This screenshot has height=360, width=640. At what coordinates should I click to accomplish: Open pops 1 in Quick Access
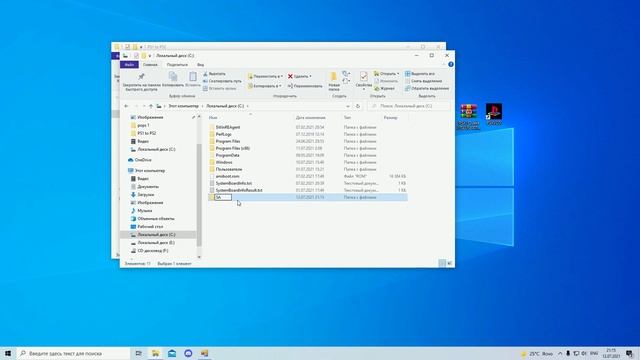coord(143,125)
